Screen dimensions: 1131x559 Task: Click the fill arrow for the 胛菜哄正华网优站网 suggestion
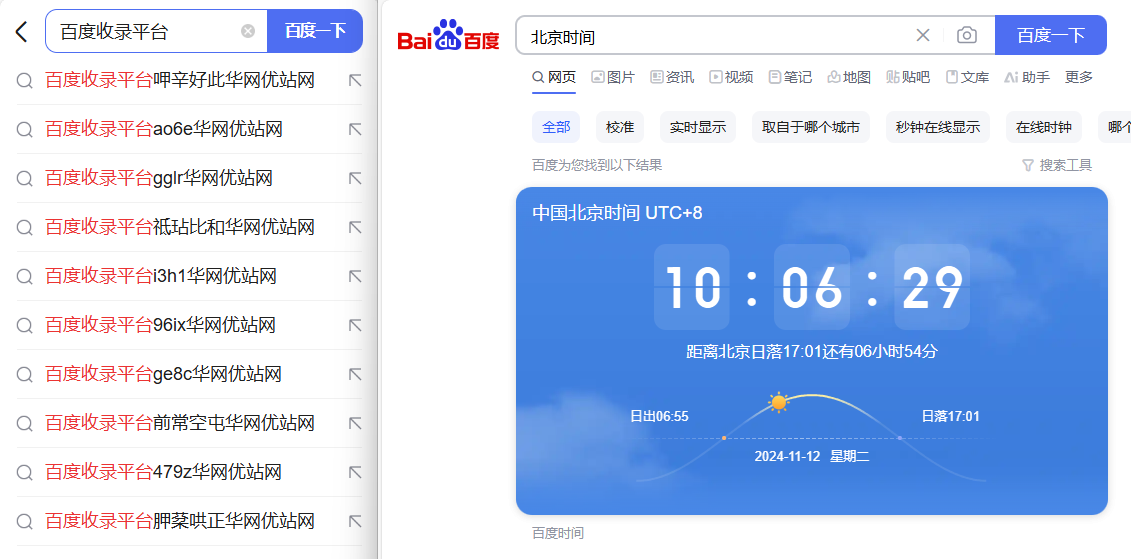click(355, 521)
